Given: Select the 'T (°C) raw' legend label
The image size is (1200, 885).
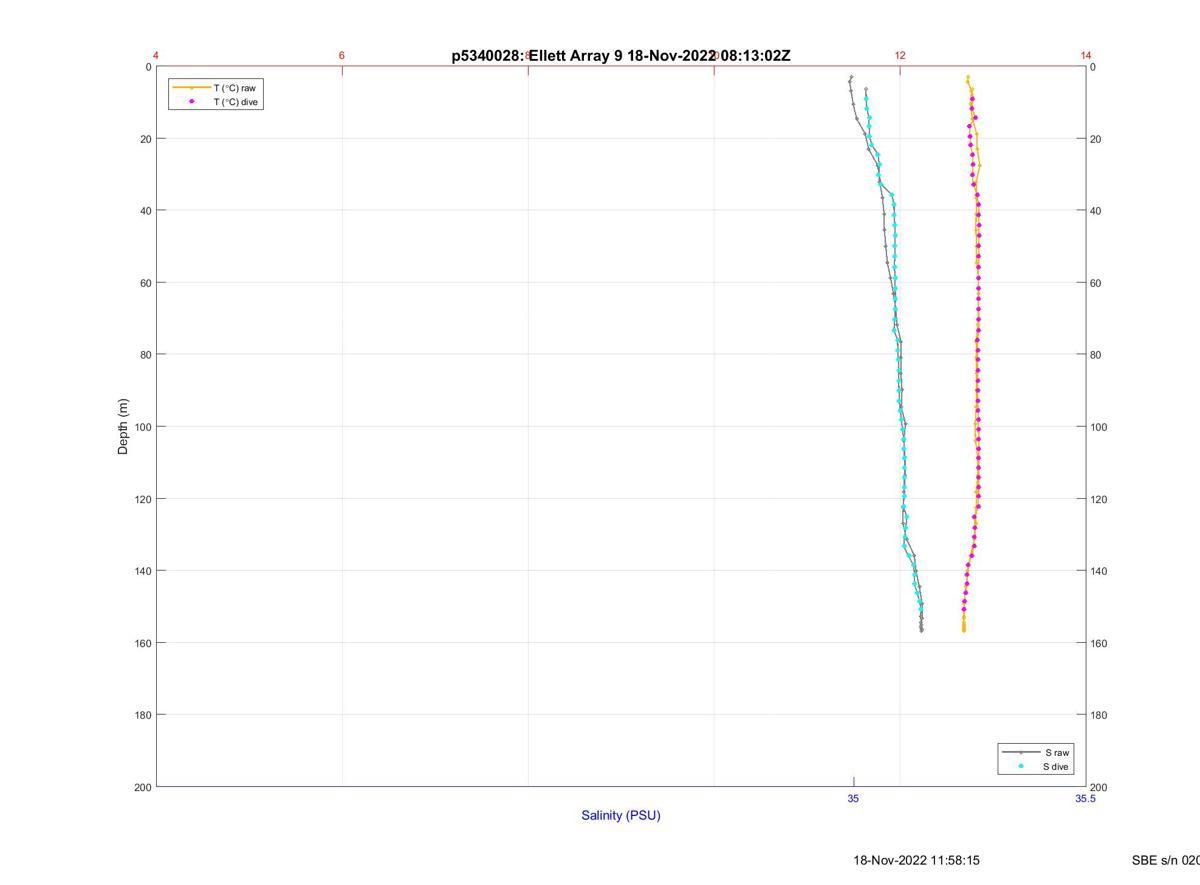Looking at the screenshot, I should point(234,88).
